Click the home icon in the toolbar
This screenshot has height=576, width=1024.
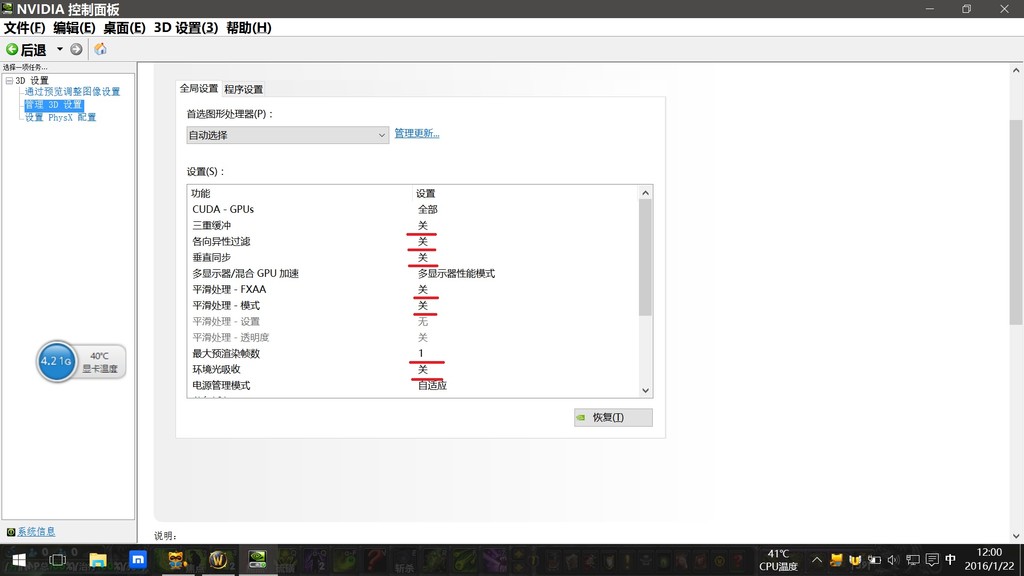100,48
